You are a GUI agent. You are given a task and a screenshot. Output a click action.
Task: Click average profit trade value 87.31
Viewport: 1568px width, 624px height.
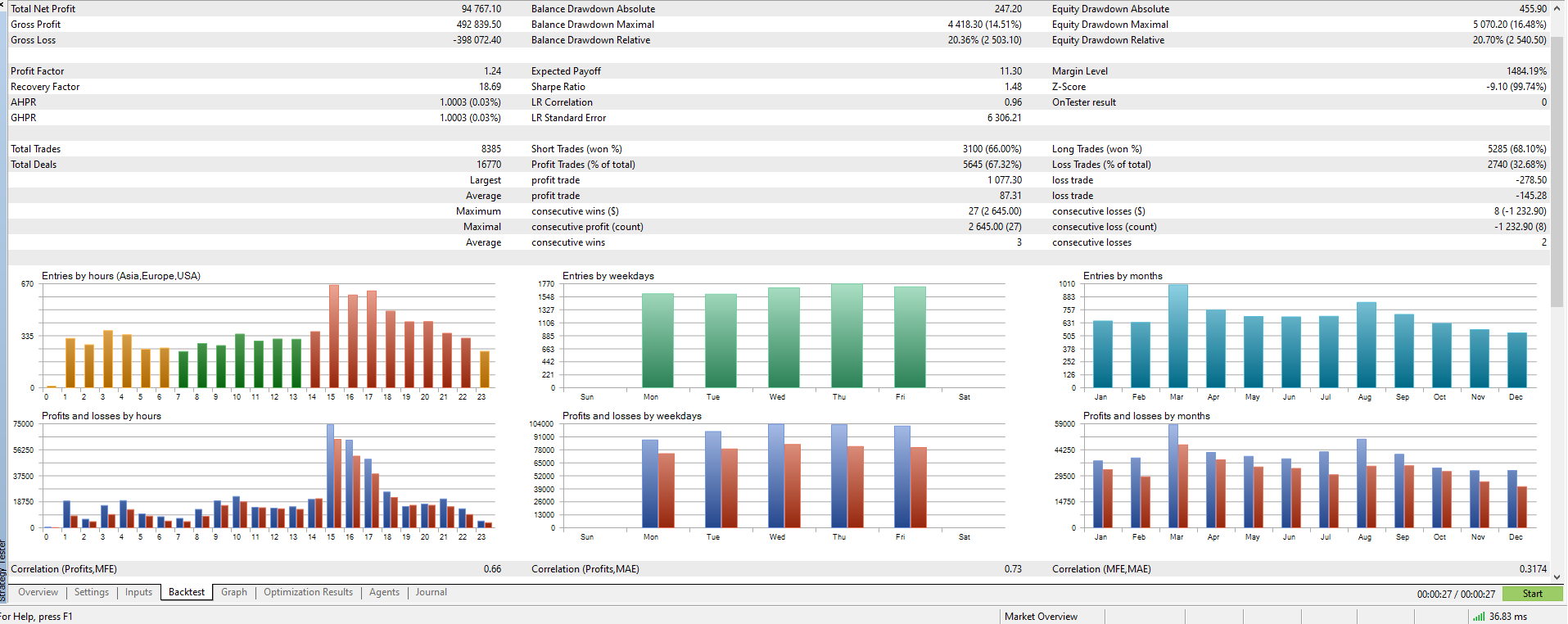(1010, 196)
